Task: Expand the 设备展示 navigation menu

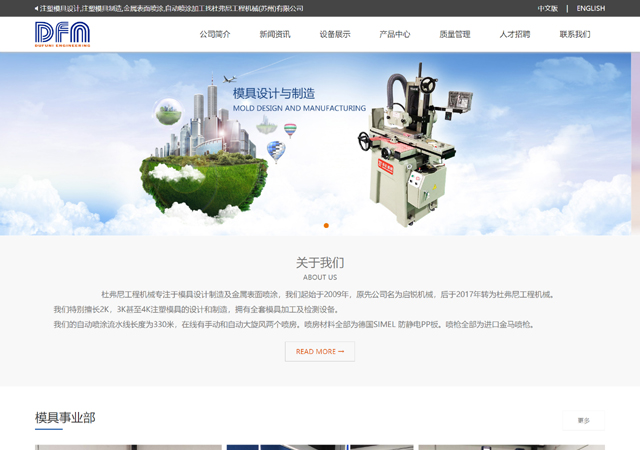Action: tap(335, 34)
